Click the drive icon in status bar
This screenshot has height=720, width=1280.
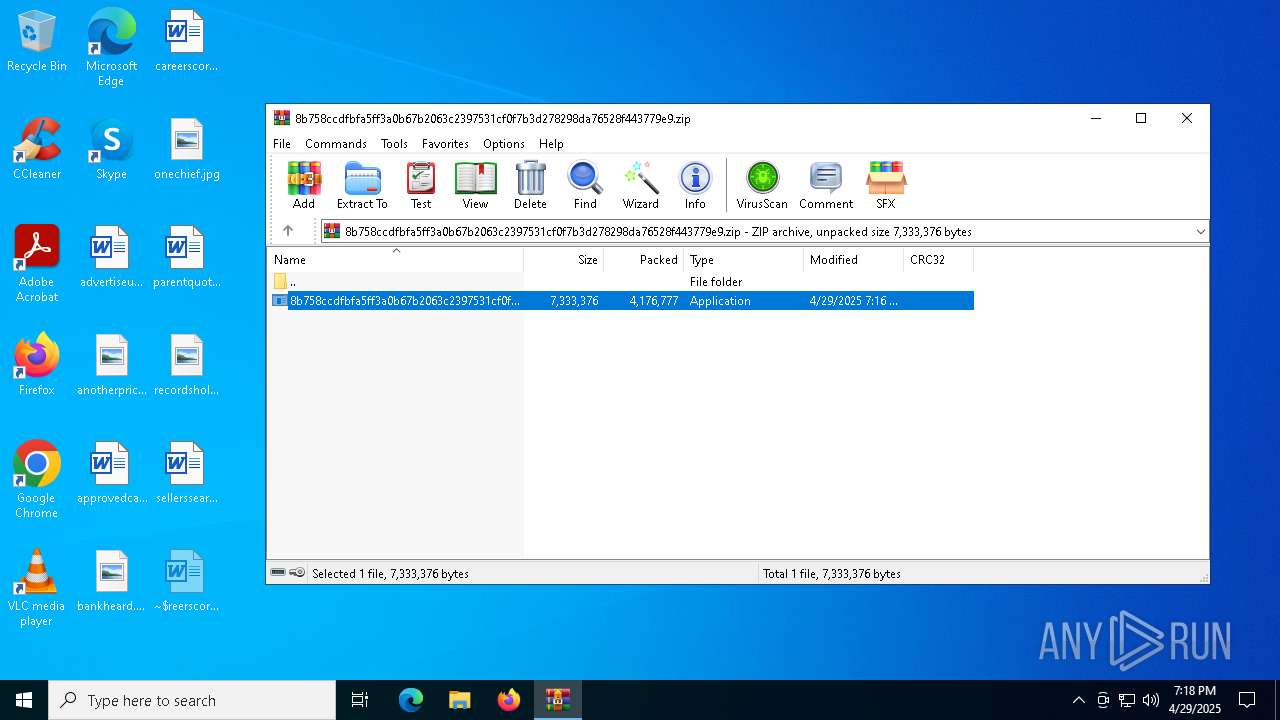click(x=279, y=573)
